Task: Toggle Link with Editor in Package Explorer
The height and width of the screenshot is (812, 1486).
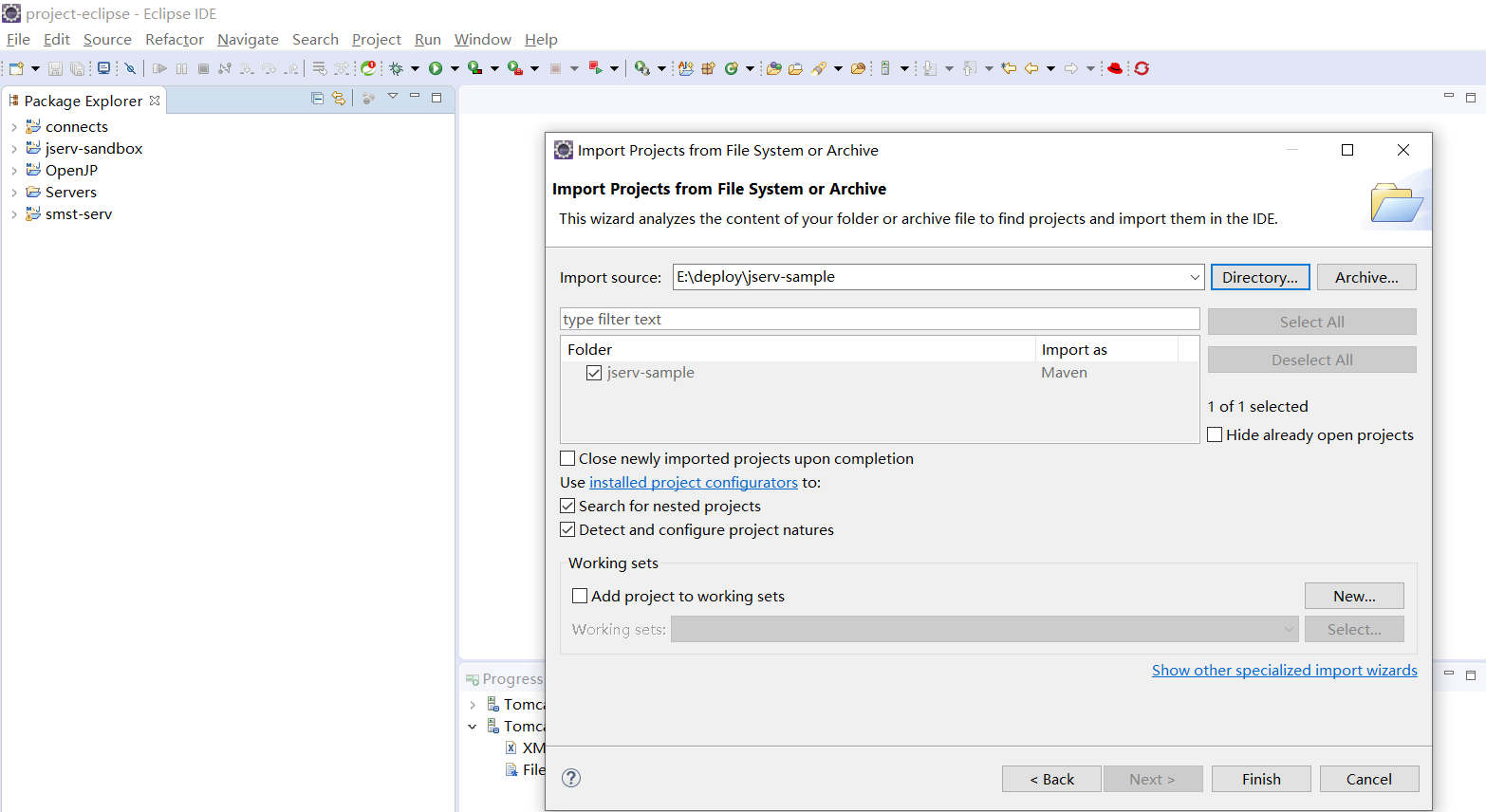Action: 338,98
